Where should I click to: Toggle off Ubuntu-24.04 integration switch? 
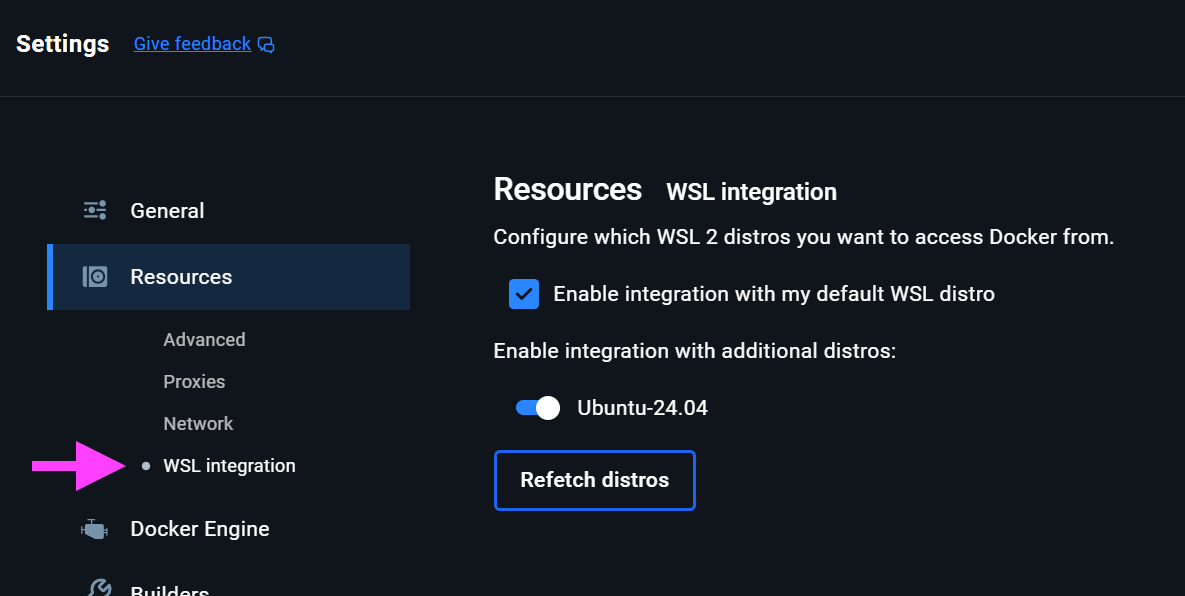coord(537,408)
